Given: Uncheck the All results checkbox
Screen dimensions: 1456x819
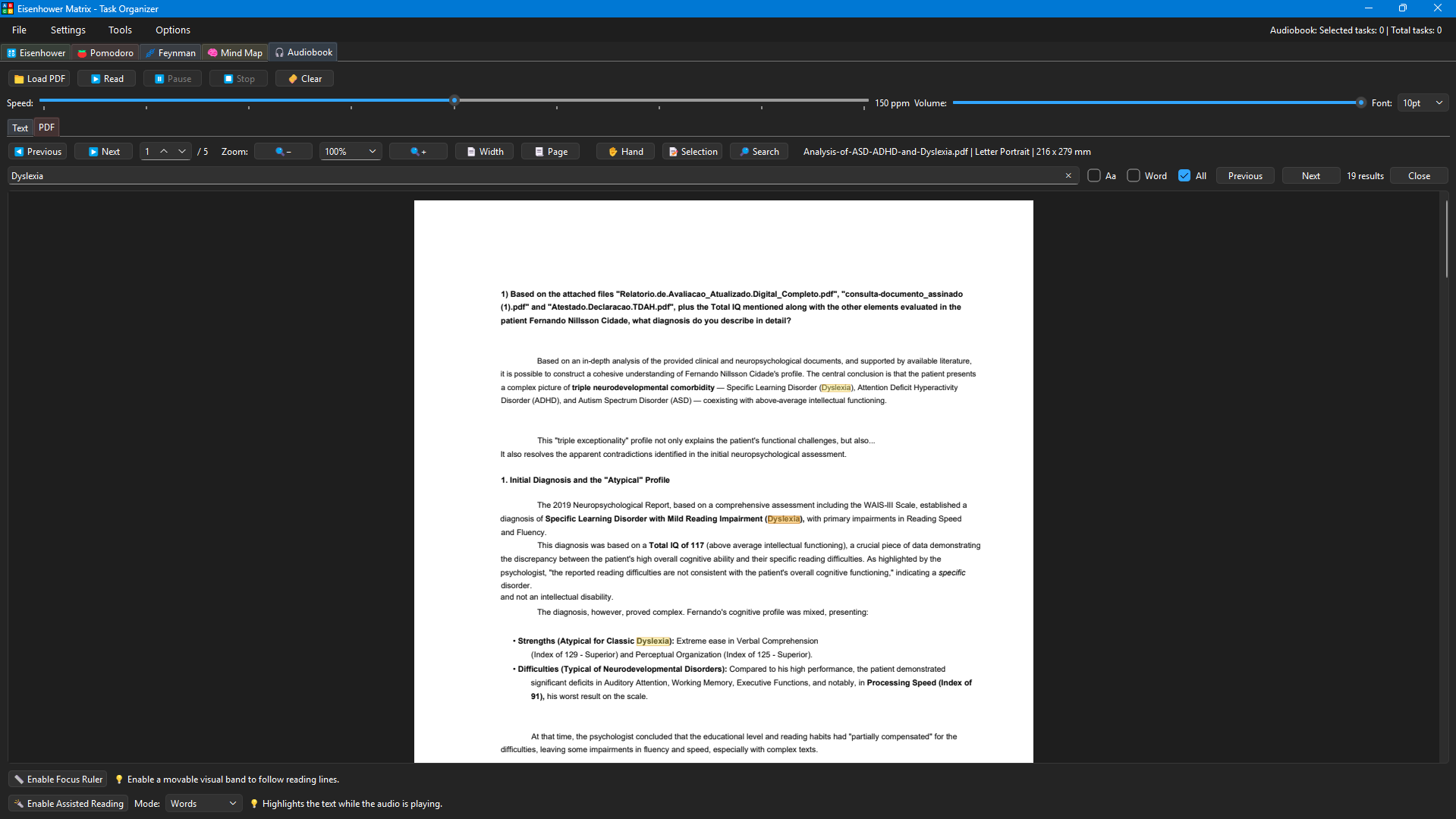Looking at the screenshot, I should pos(1184,176).
